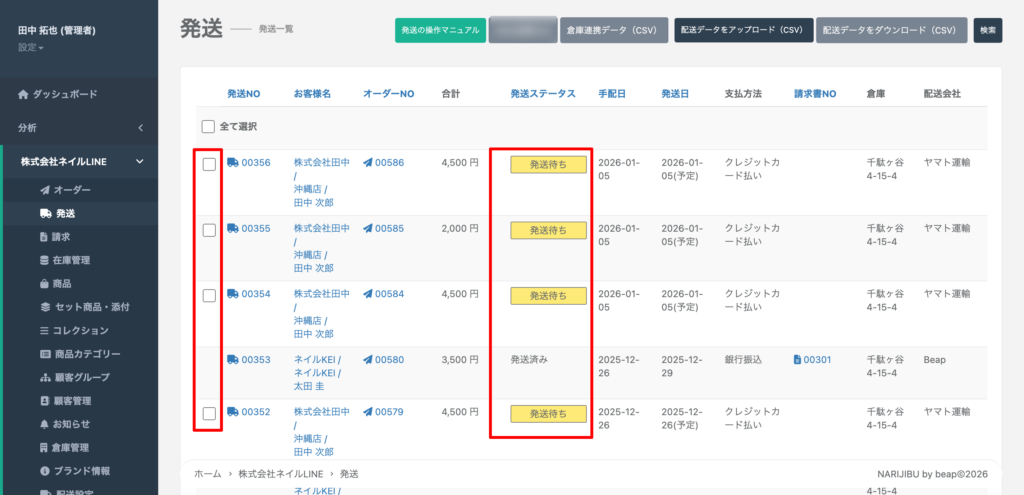This screenshot has height=495, width=1024.
Task: Click the document icon beside invoice 00301
Action: pos(797,359)
